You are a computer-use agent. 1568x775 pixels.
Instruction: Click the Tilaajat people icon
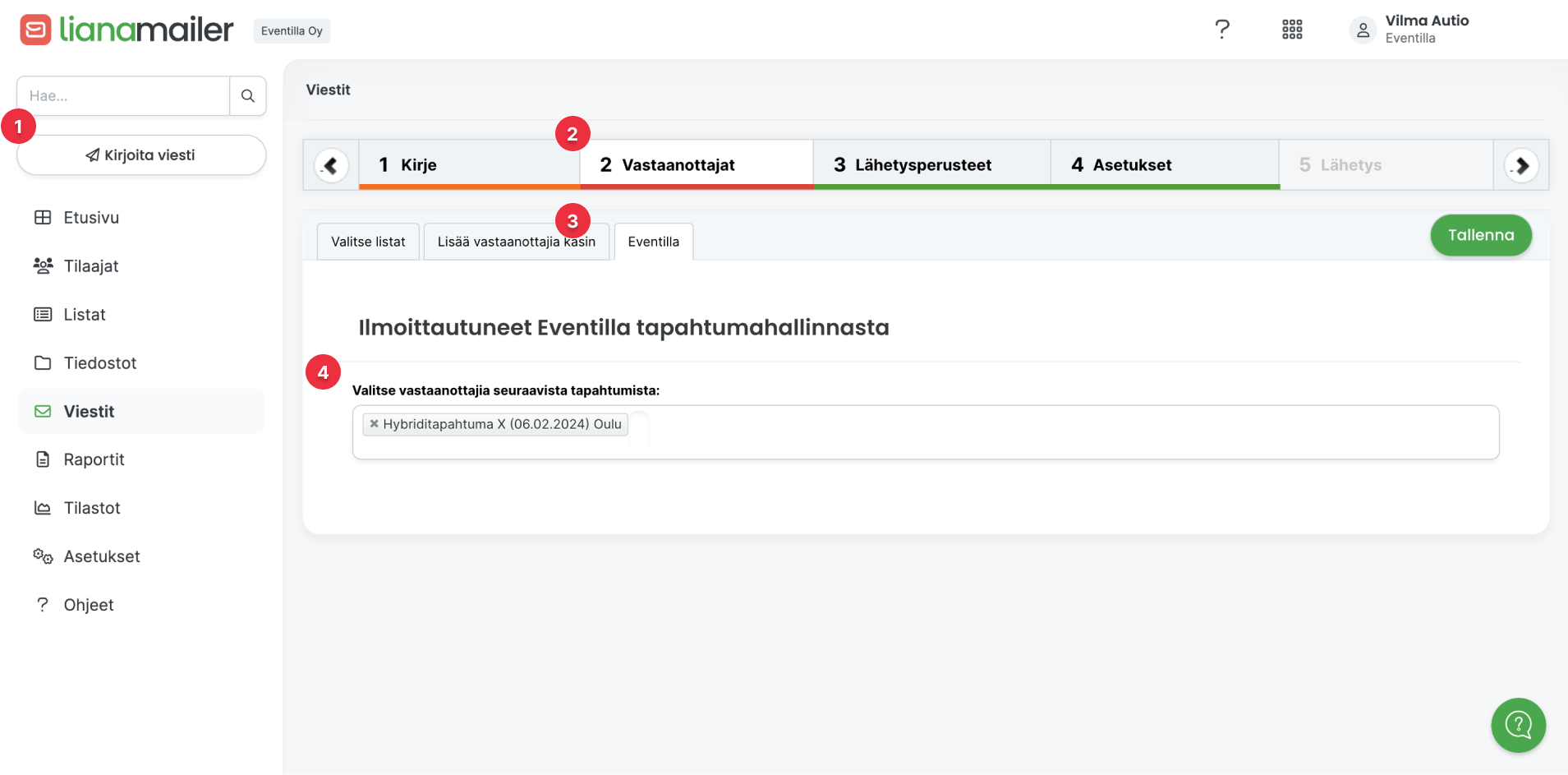pyautogui.click(x=43, y=265)
